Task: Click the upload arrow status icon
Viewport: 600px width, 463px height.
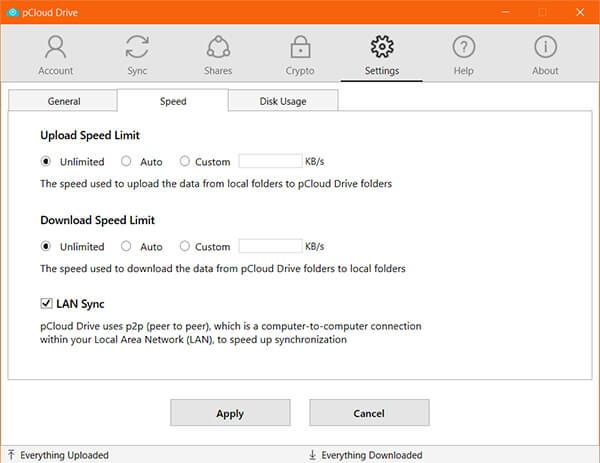Action: (11, 455)
